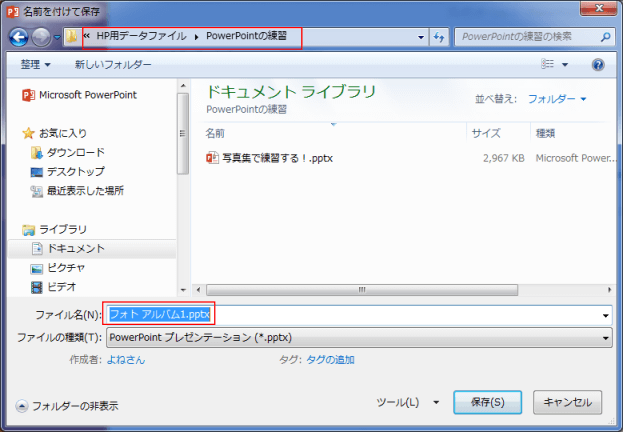Close the 名前を付けて保存 dialog
Viewport: 623px width, 432px height.
coord(599,8)
